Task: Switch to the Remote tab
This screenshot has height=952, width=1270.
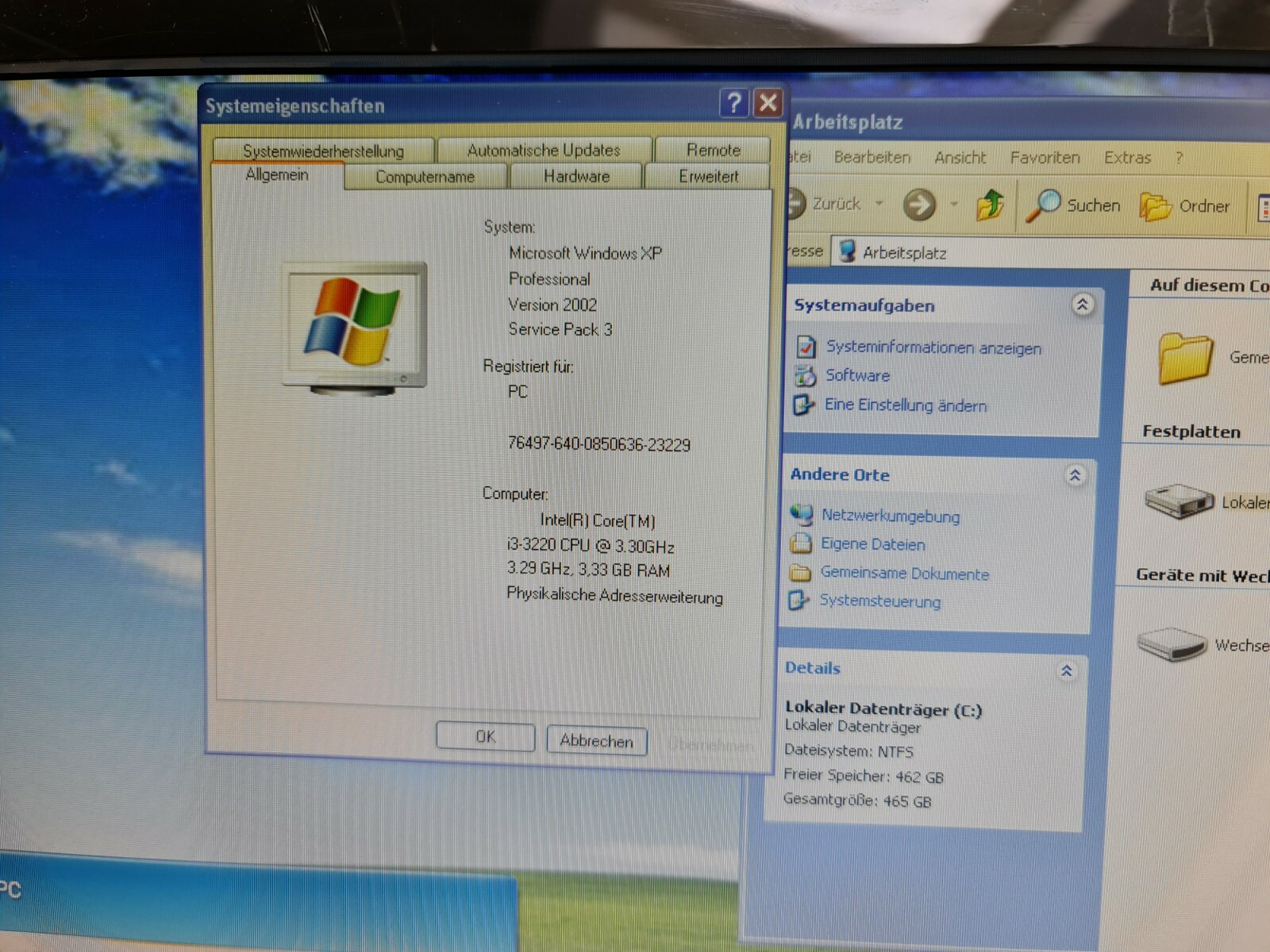Action: tap(713, 149)
